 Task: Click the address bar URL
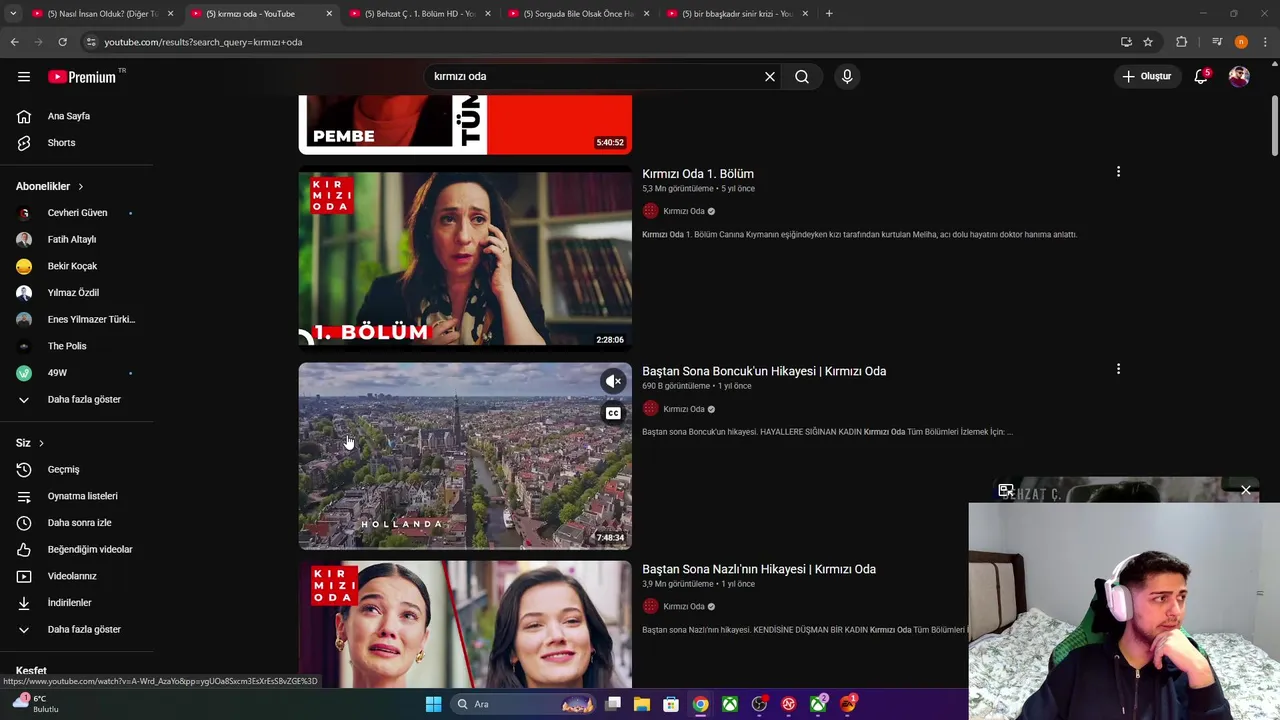coord(203,42)
